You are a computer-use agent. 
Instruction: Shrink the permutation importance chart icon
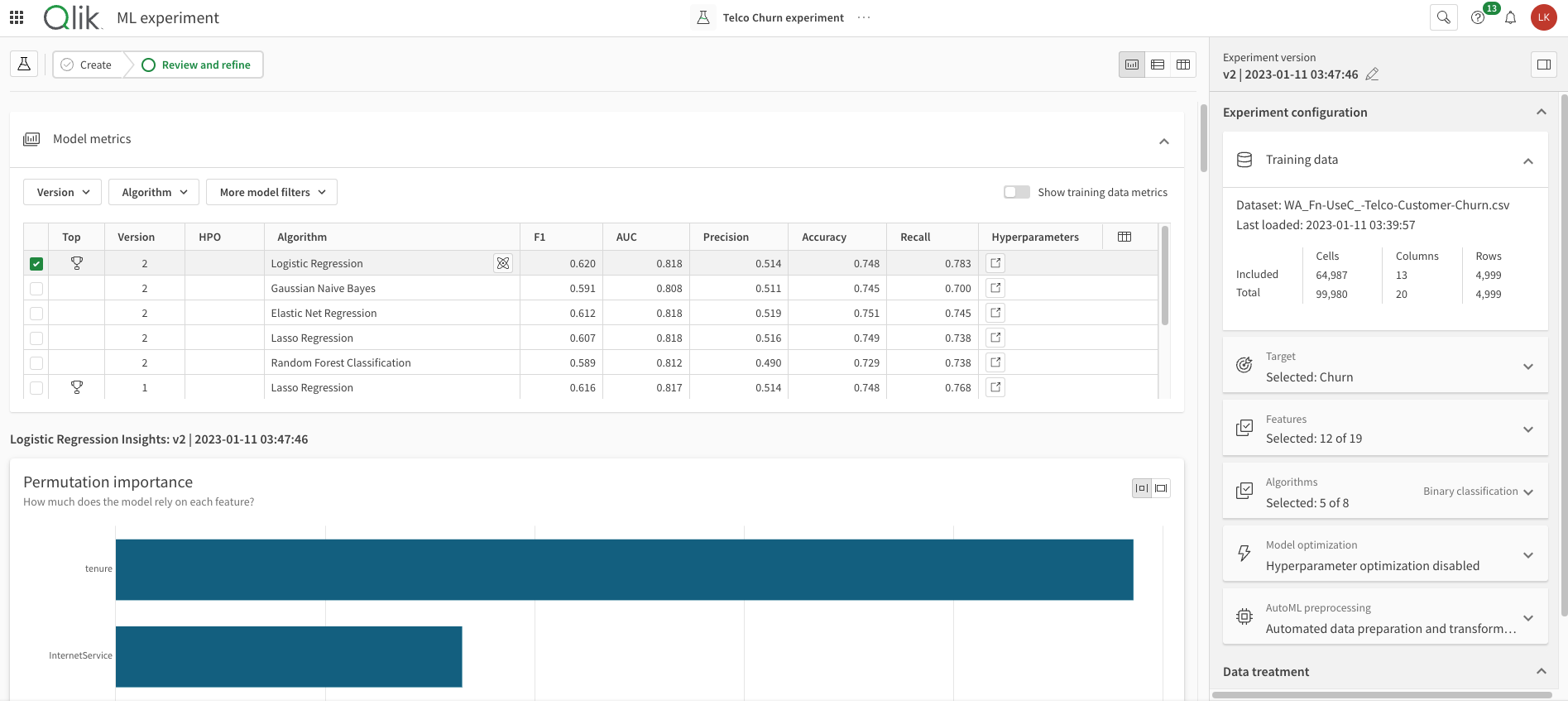point(1142,488)
